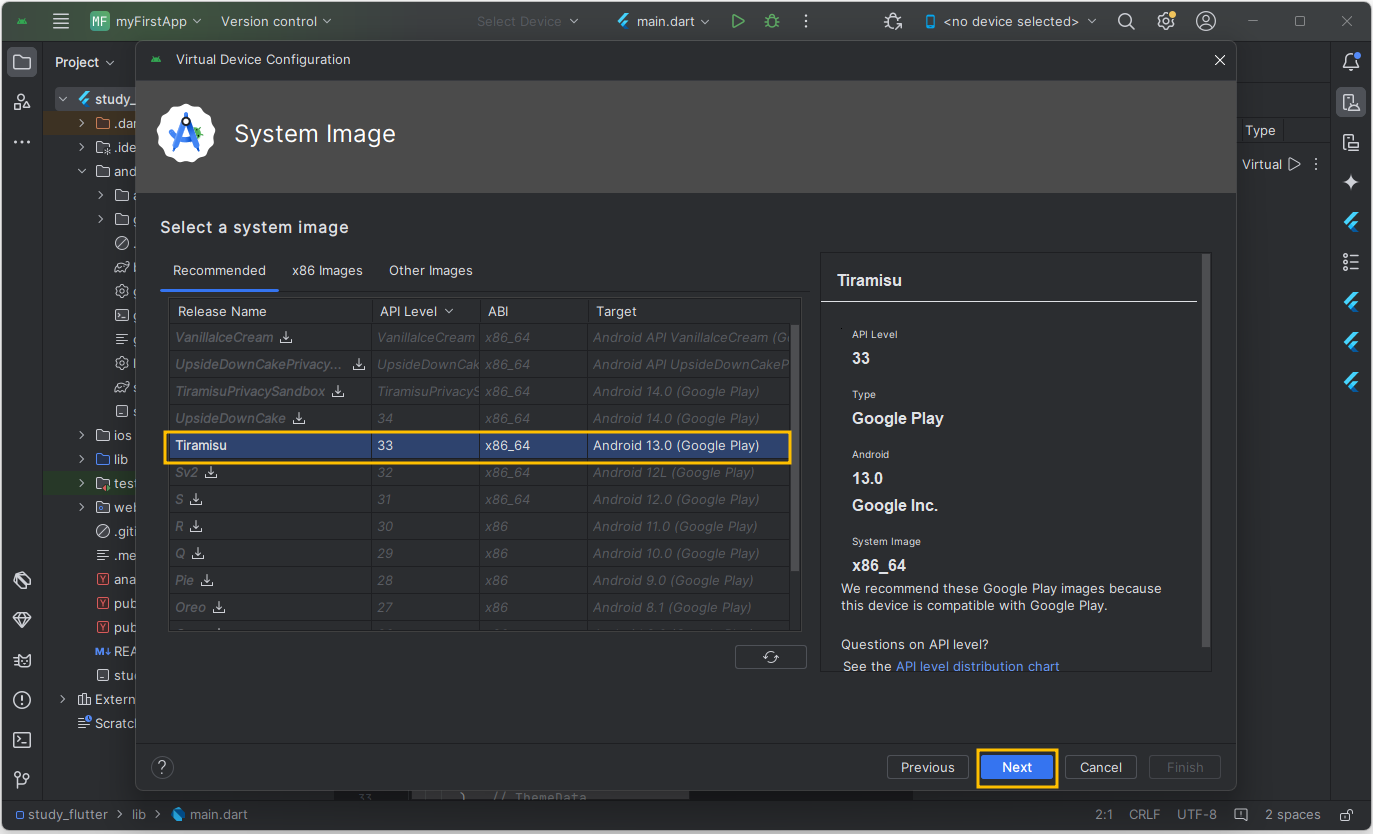Viewport: 1373px width, 834px height.
Task: Open the Terminal tool window icon
Action: pos(21,740)
